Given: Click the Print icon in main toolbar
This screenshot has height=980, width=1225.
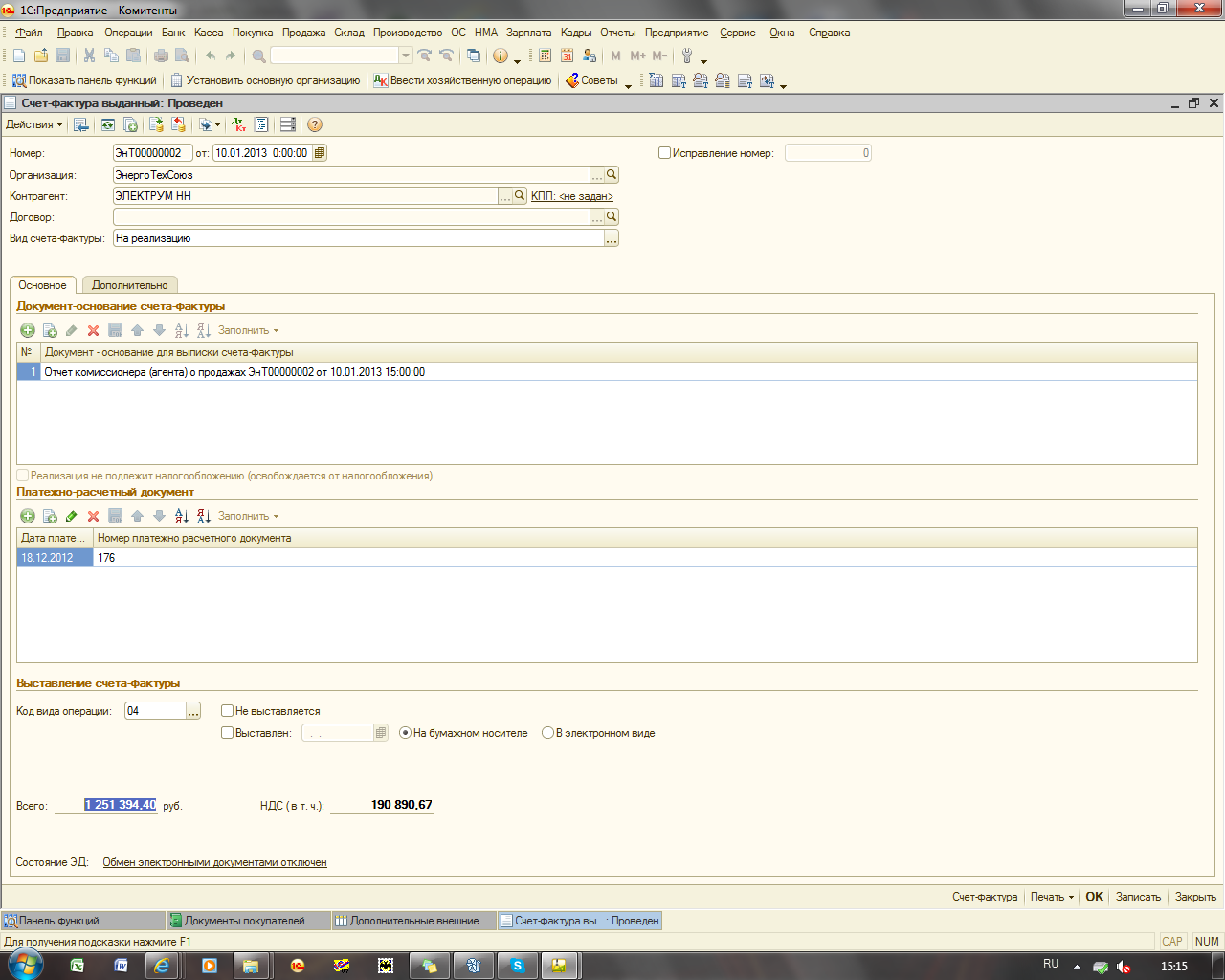Looking at the screenshot, I should click(x=161, y=56).
